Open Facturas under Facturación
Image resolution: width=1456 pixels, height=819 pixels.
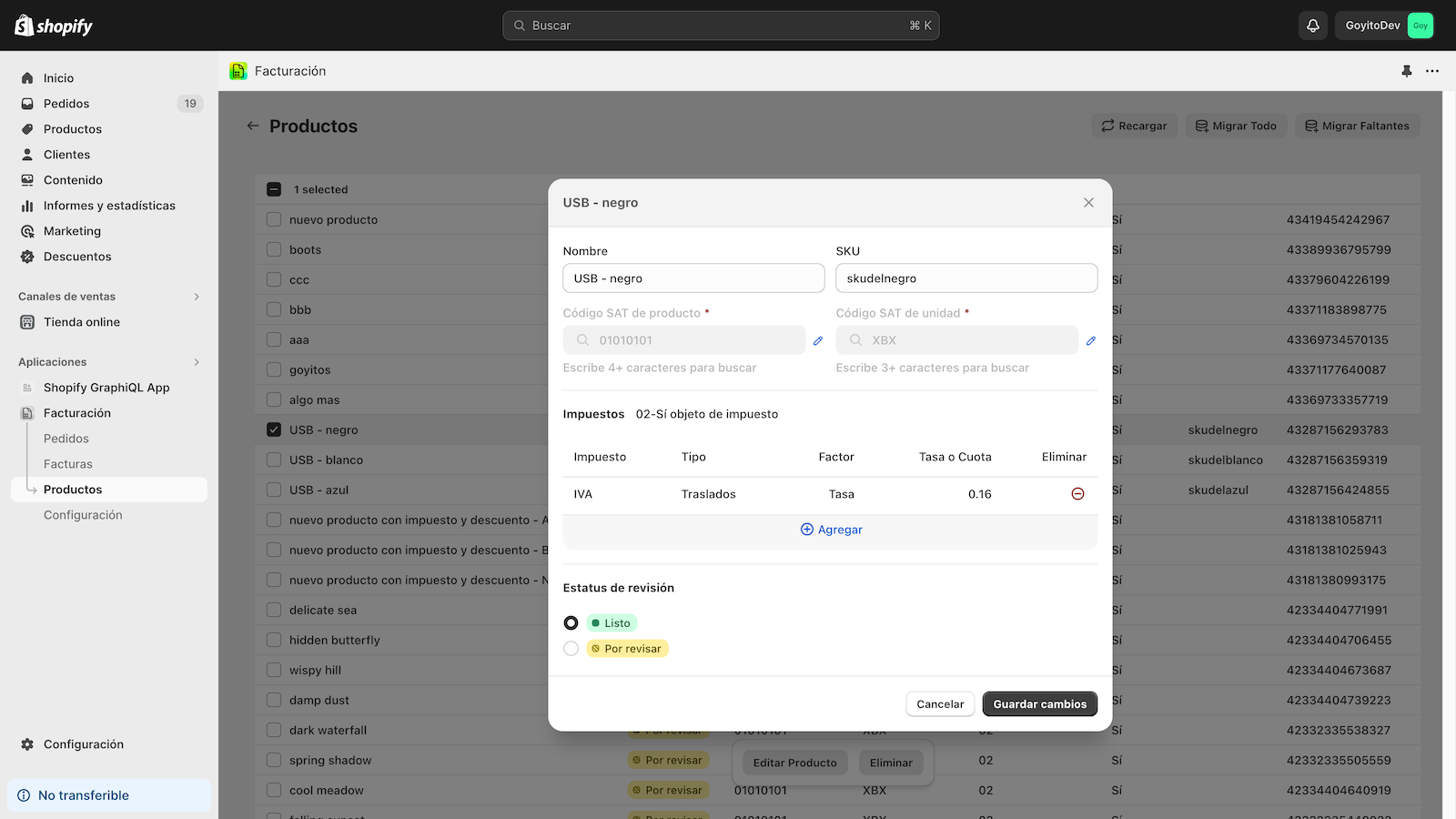pyautogui.click(x=68, y=464)
